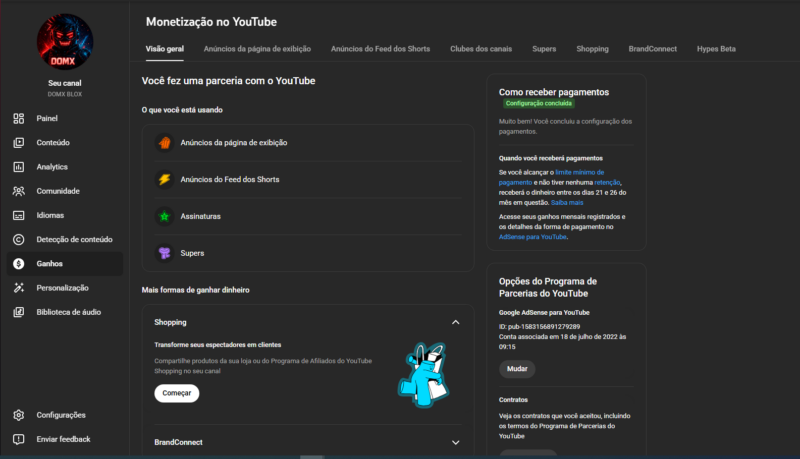Open the Painel dashboard icon
Image resolution: width=800 pixels, height=459 pixels.
(x=19, y=118)
